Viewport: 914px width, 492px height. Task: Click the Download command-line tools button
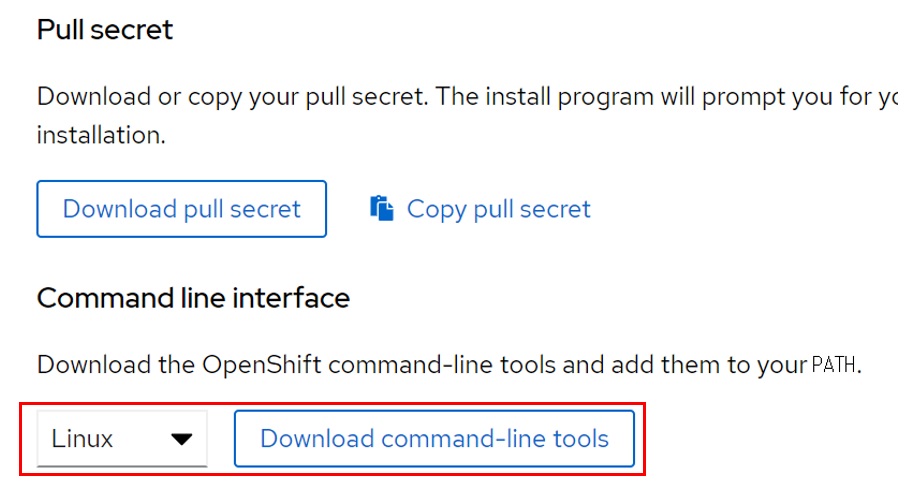434,438
